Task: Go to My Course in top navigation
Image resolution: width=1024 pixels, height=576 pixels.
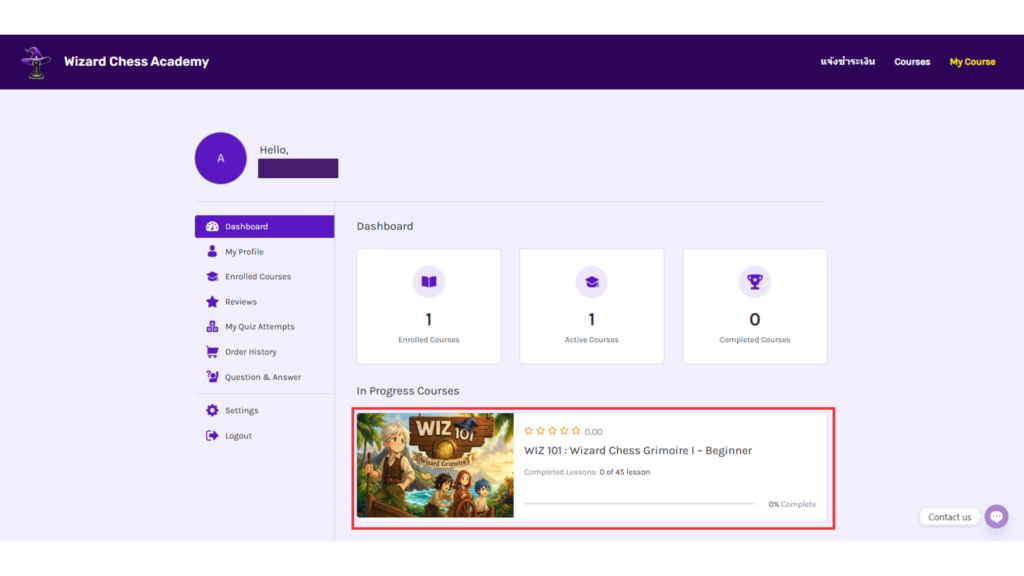Action: [972, 62]
